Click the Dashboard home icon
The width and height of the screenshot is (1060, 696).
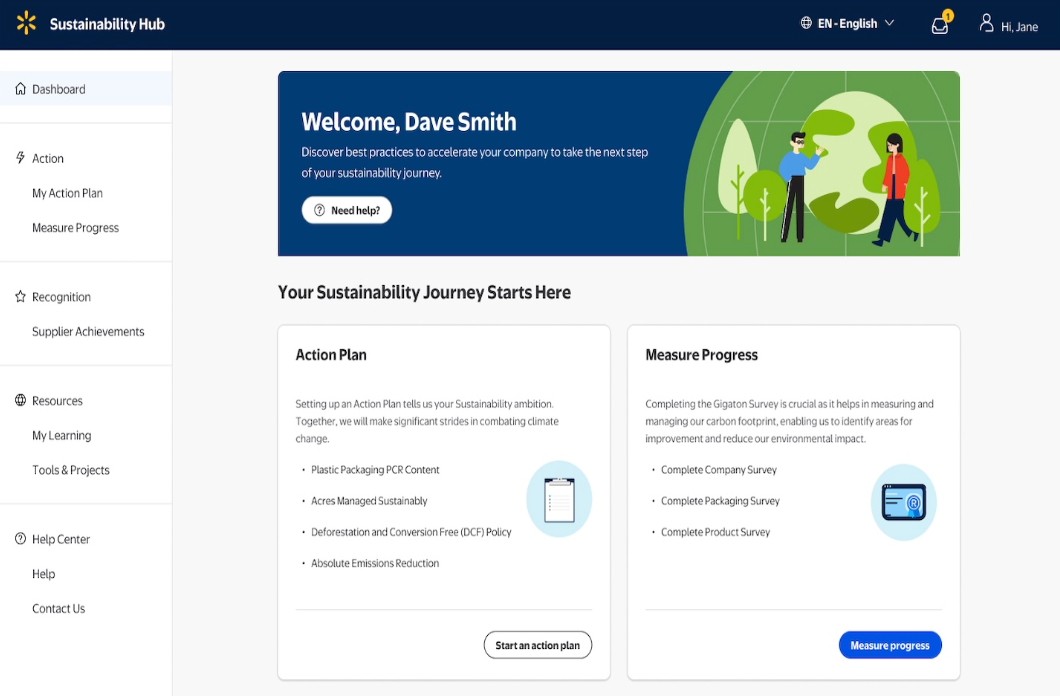[x=20, y=89]
